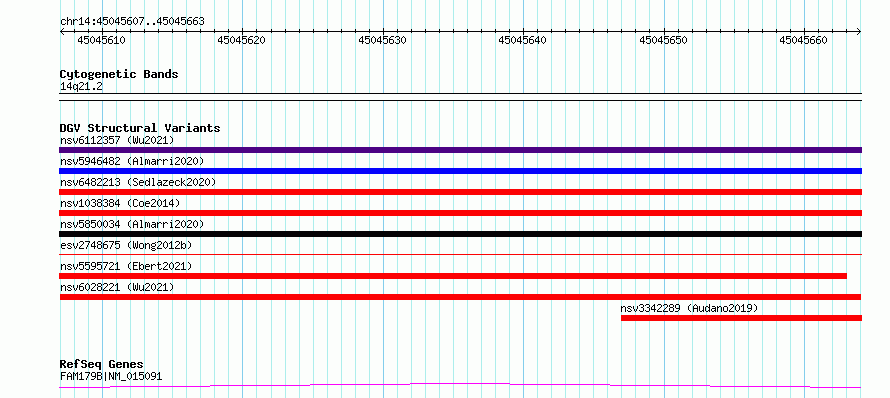Select the dark purple nsv6112357 variant bar
Viewport: 890px width, 398px height.
(x=460, y=150)
